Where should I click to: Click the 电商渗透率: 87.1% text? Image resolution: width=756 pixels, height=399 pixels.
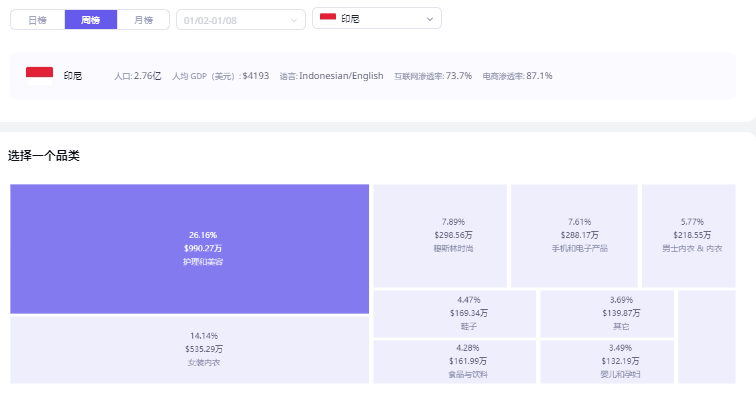click(517, 76)
